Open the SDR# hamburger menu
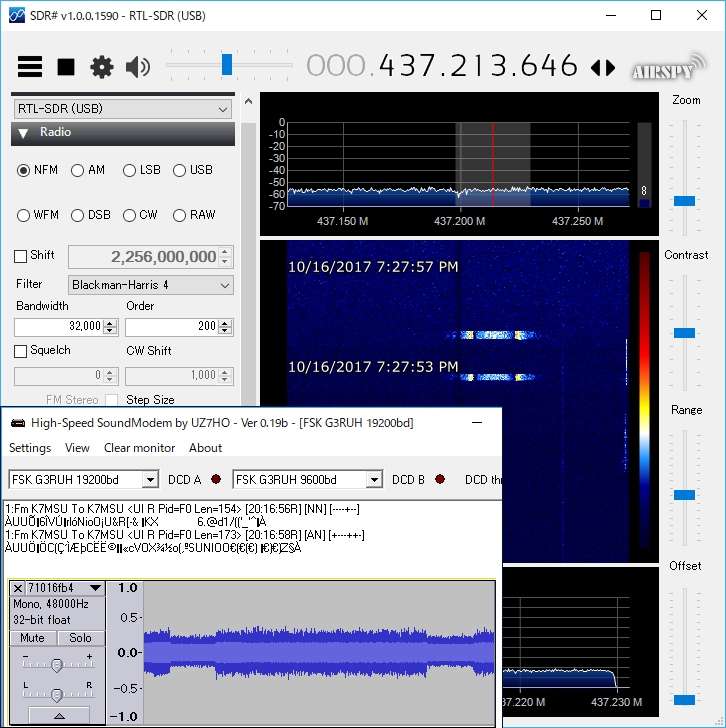726x728 pixels. point(30,67)
